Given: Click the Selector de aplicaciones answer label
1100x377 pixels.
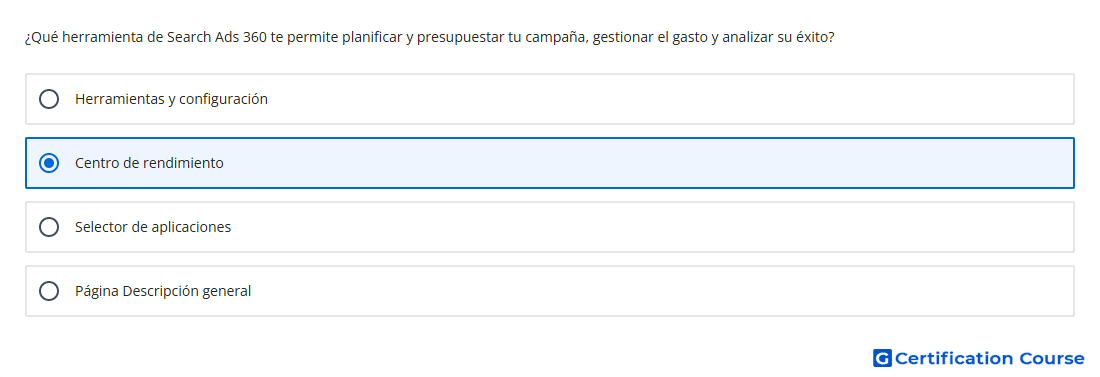Looking at the screenshot, I should click(x=153, y=227).
